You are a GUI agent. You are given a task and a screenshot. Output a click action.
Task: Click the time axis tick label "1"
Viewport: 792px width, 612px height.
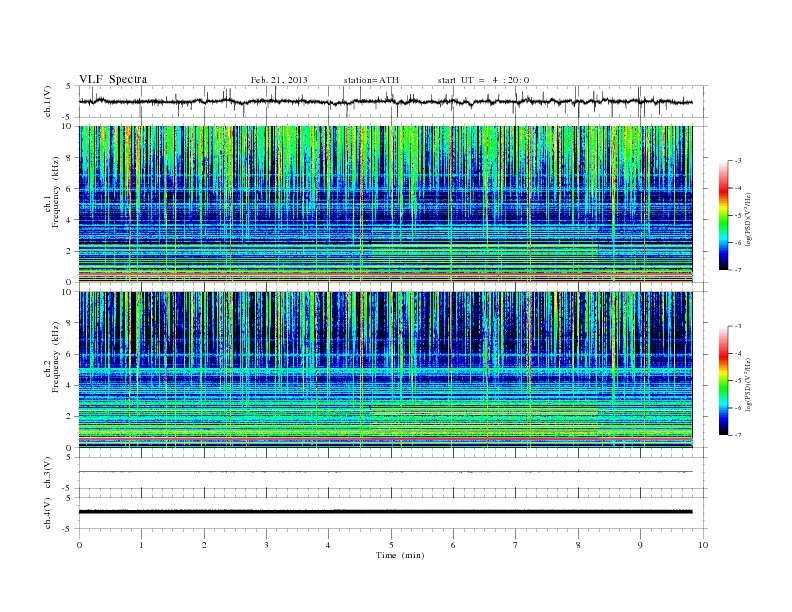pos(142,545)
